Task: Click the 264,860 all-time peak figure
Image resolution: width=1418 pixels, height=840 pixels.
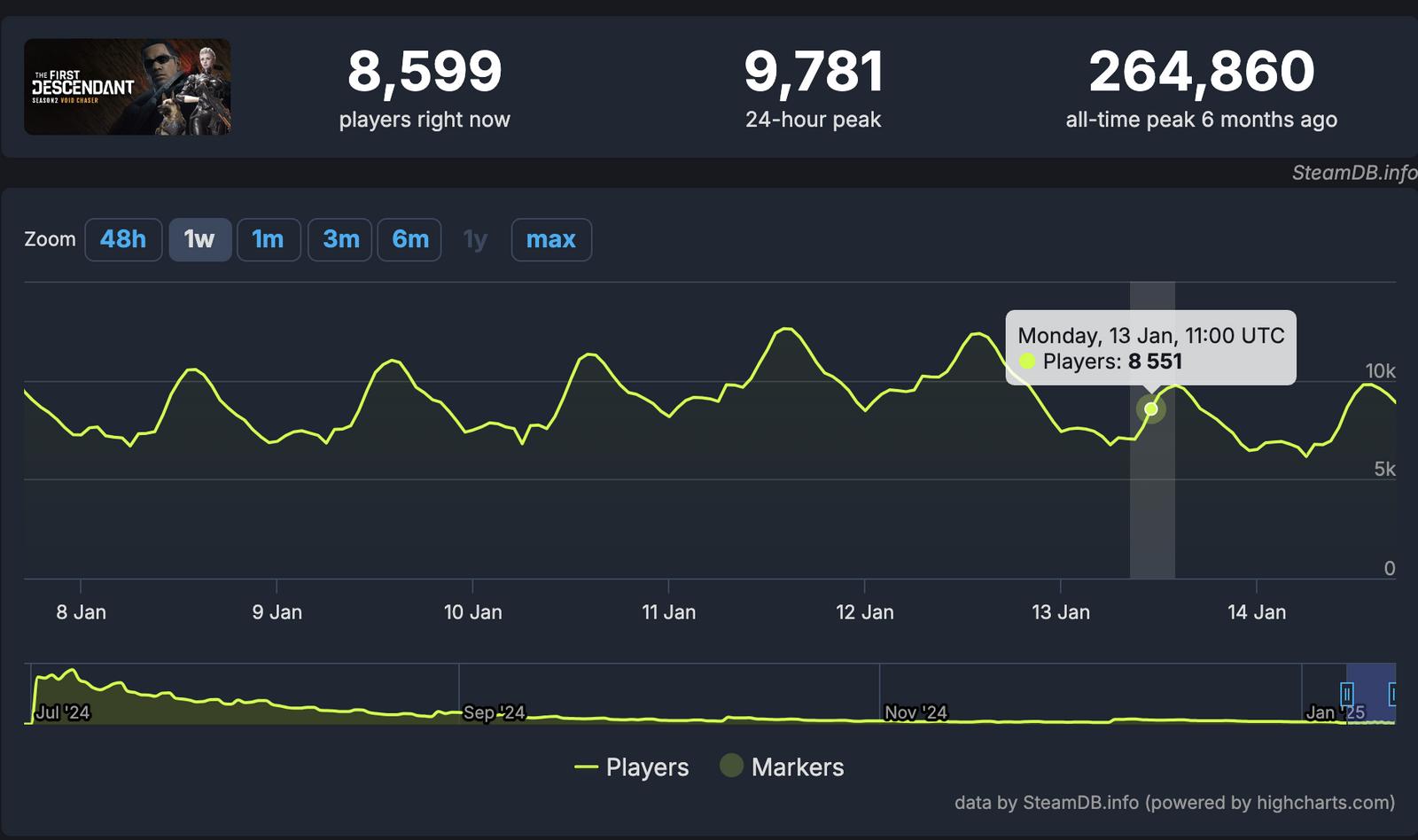Action: coord(1201,72)
